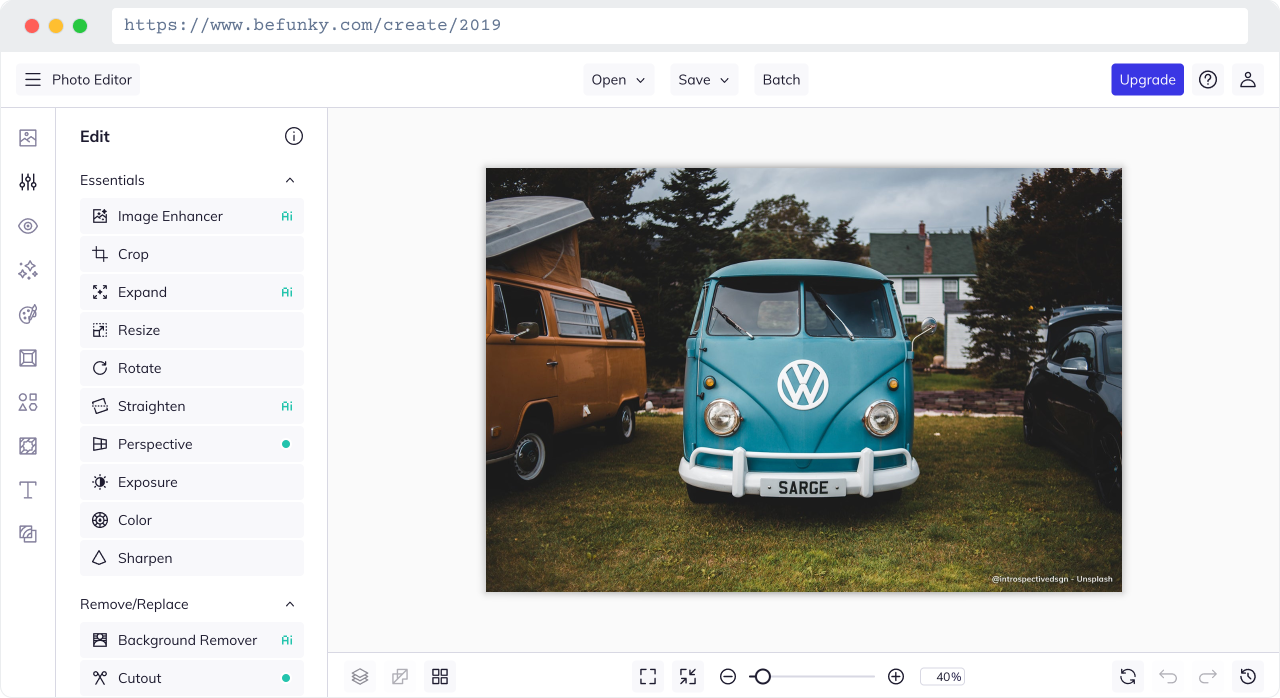The width and height of the screenshot is (1280, 698).
Task: Open the Layers icon in bottom bar
Action: click(360, 677)
